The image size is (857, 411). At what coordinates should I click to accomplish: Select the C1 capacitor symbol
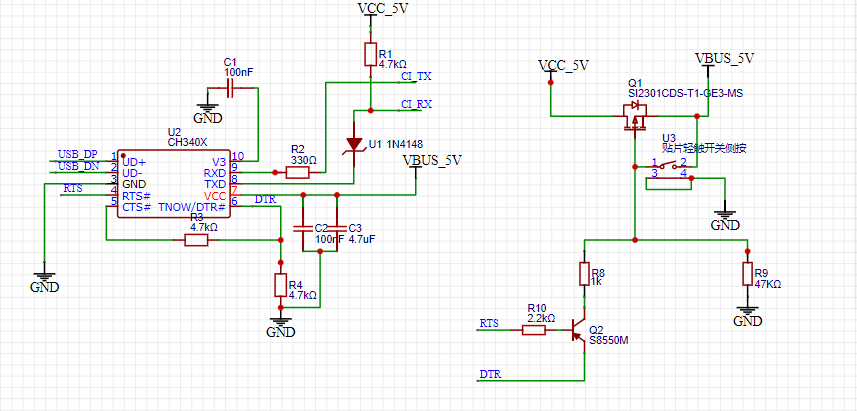point(230,88)
